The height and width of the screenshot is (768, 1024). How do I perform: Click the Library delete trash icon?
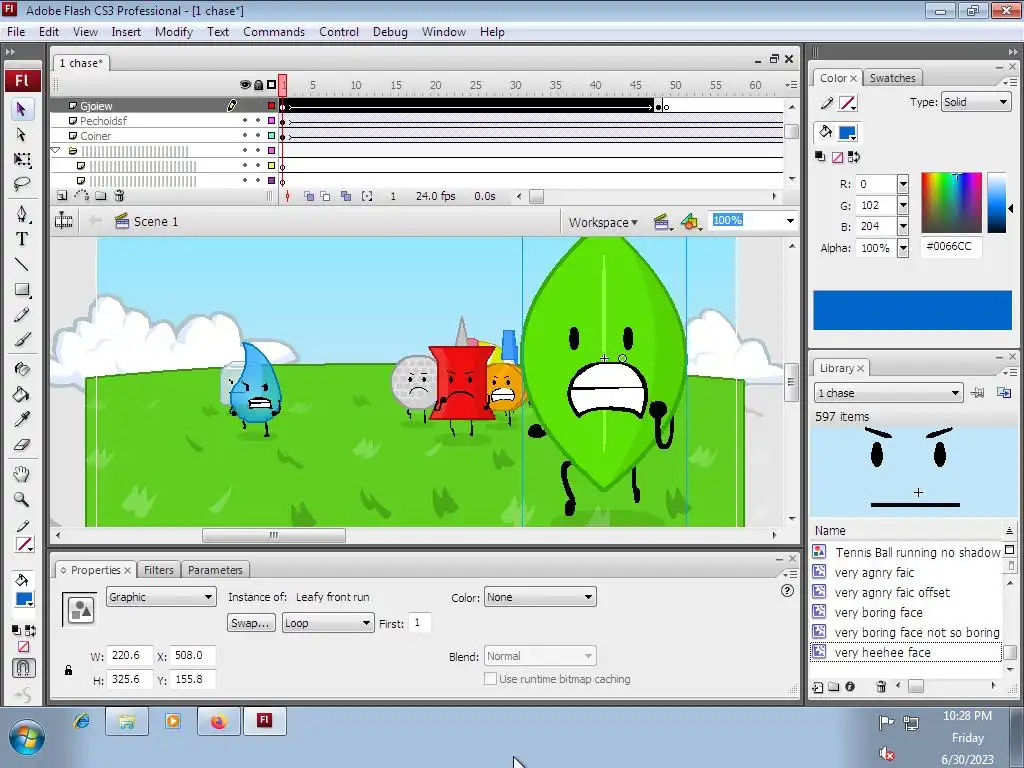[x=881, y=686]
